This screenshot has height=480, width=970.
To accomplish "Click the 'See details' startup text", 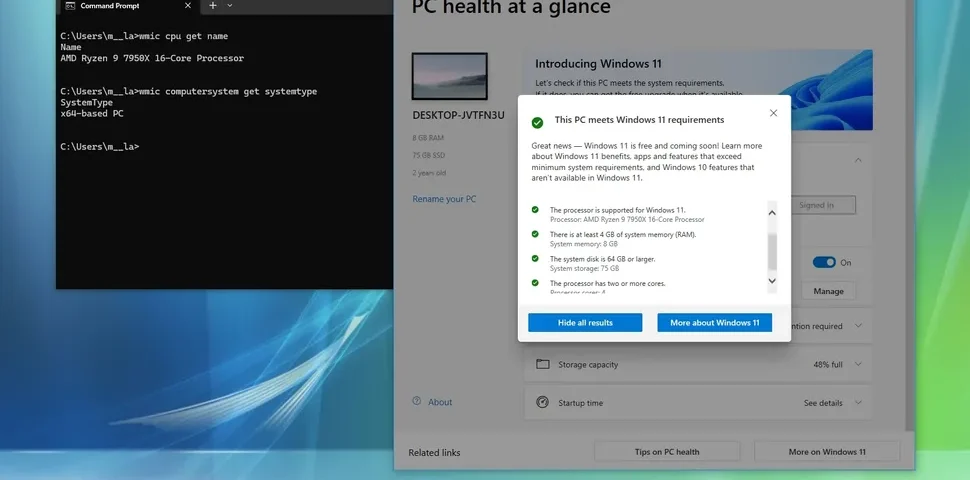I will tap(823, 403).
